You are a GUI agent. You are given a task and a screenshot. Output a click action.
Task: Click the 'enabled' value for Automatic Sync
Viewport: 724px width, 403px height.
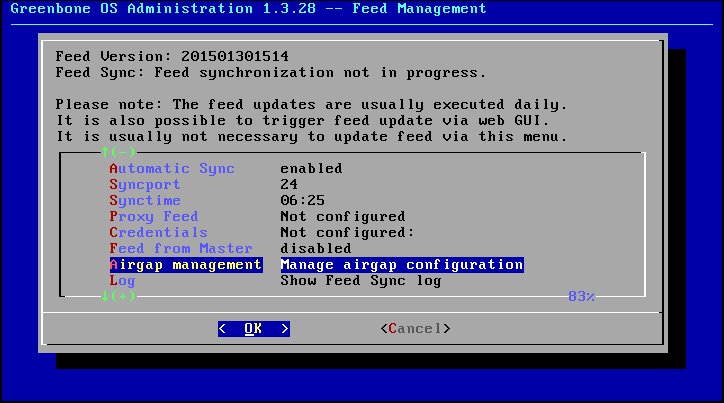click(x=311, y=168)
